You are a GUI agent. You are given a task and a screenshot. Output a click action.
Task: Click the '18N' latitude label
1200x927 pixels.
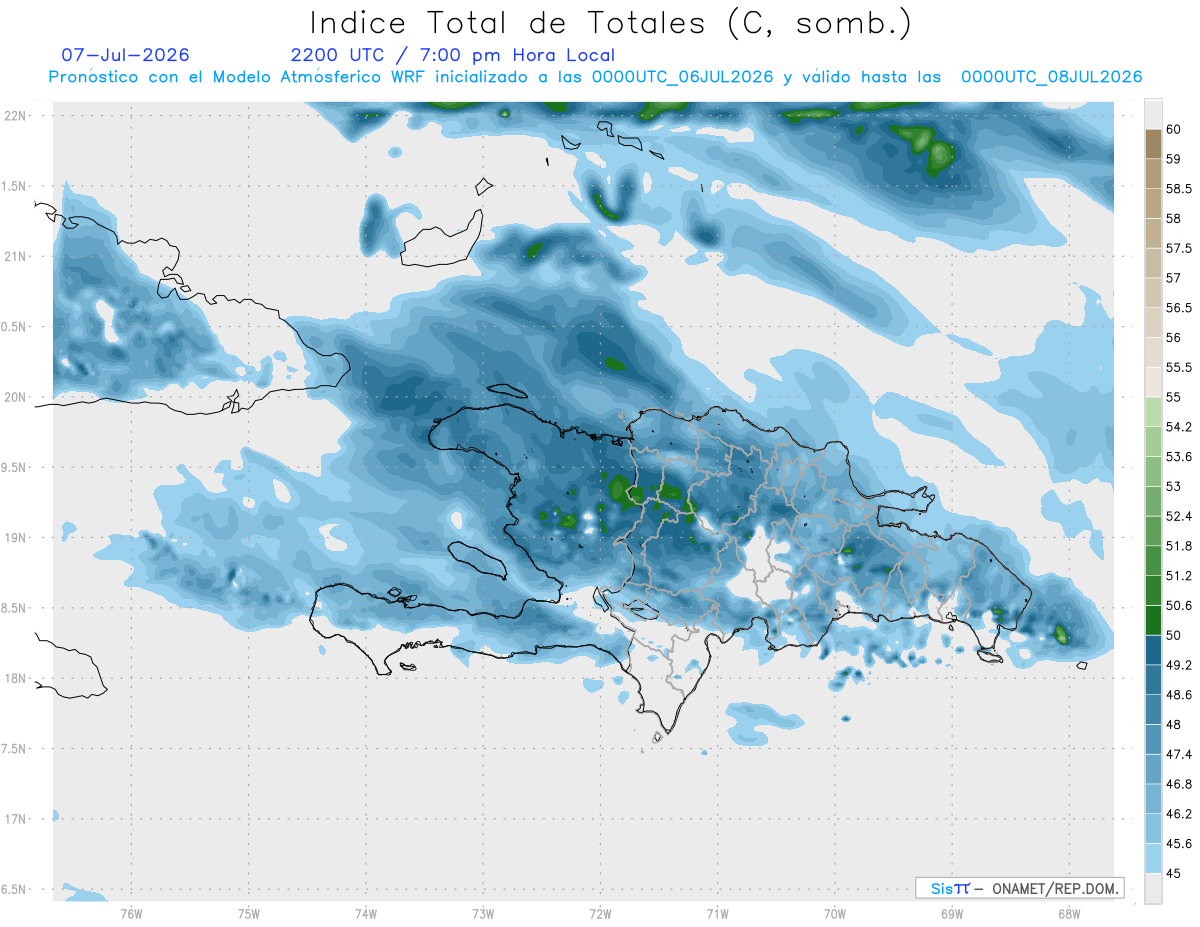[x=17, y=678]
